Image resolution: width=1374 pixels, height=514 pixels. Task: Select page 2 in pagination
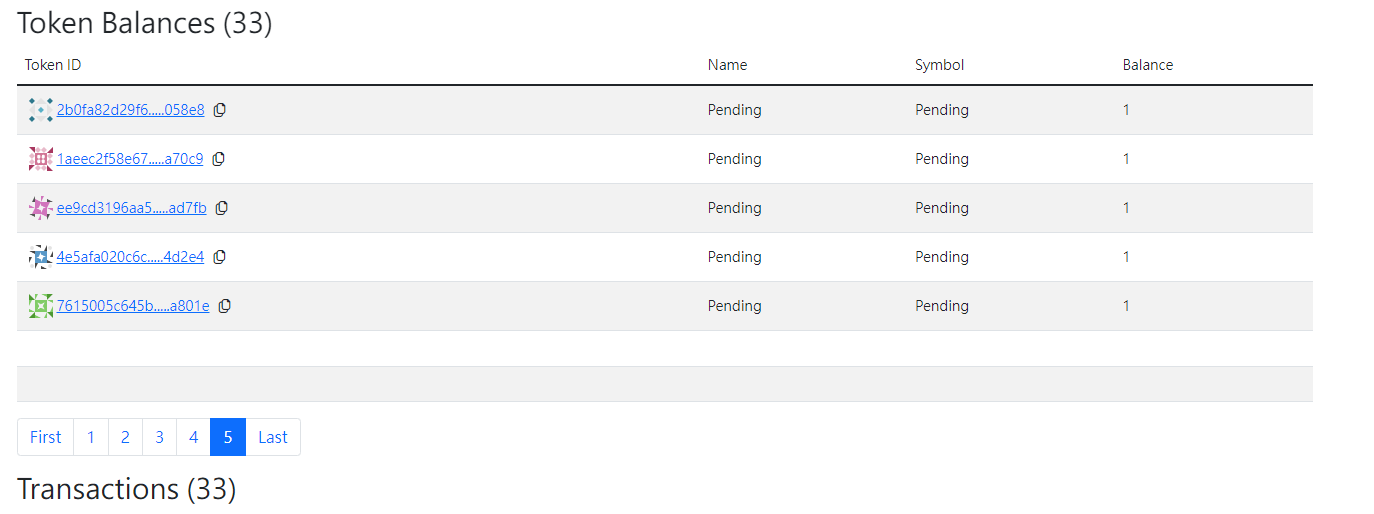125,437
